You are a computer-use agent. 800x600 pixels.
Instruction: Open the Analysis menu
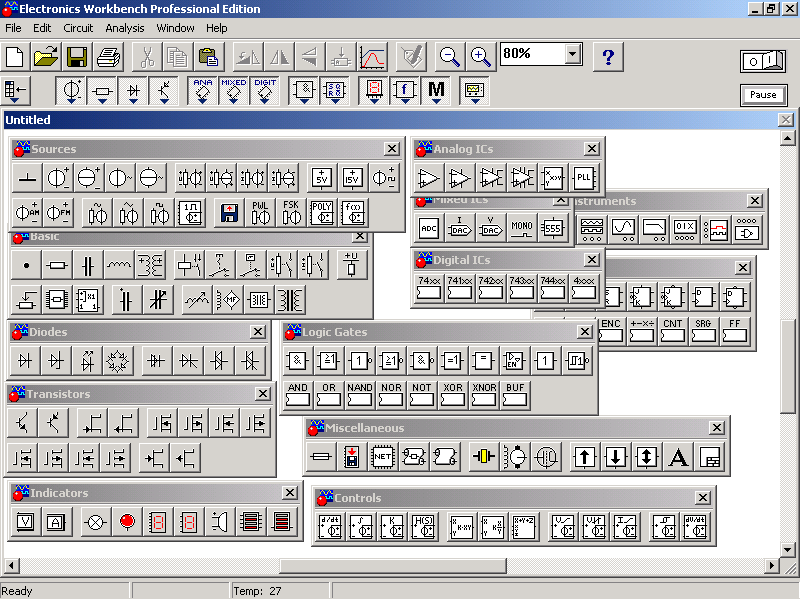pyautogui.click(x=124, y=28)
